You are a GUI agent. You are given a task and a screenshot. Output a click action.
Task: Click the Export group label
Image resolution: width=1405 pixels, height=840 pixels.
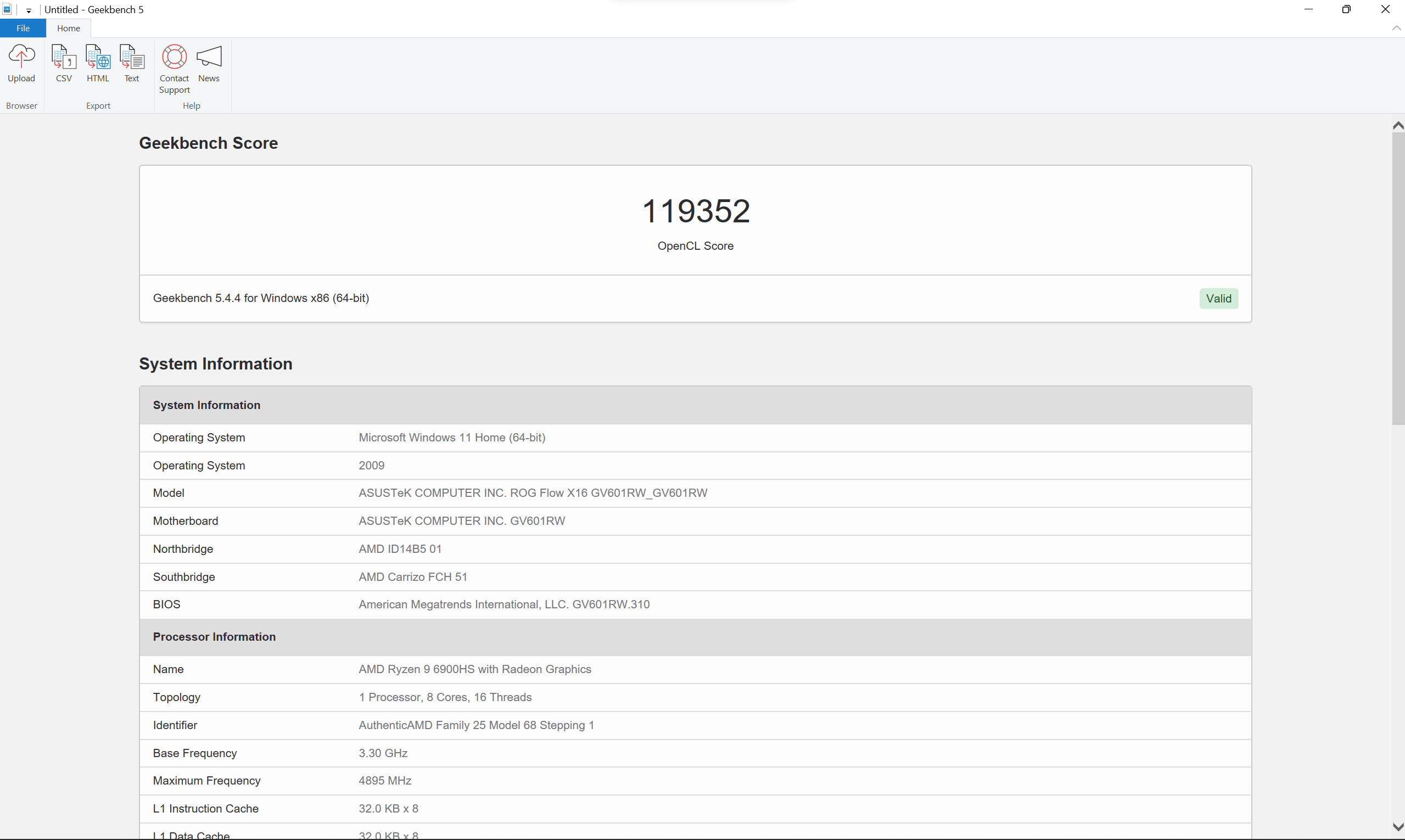pos(98,106)
